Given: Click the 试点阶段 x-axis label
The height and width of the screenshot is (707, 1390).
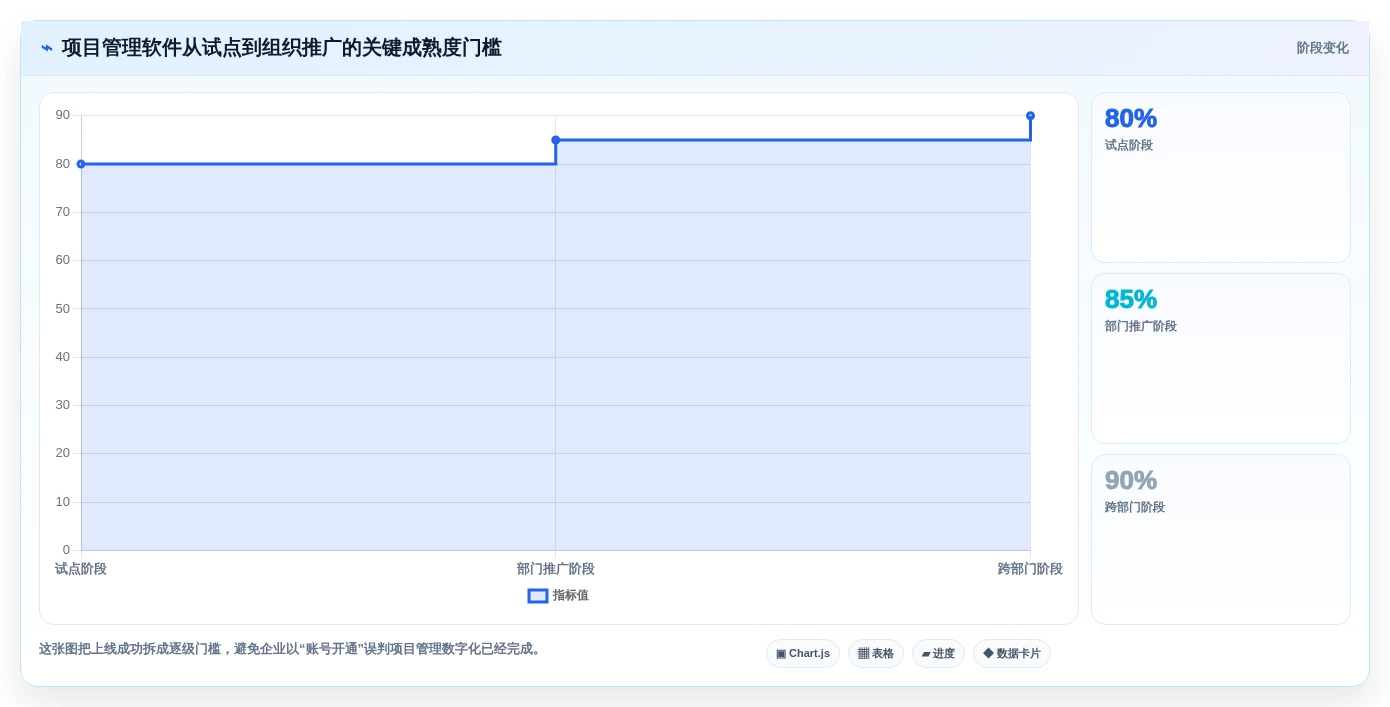Looking at the screenshot, I should (x=81, y=569).
